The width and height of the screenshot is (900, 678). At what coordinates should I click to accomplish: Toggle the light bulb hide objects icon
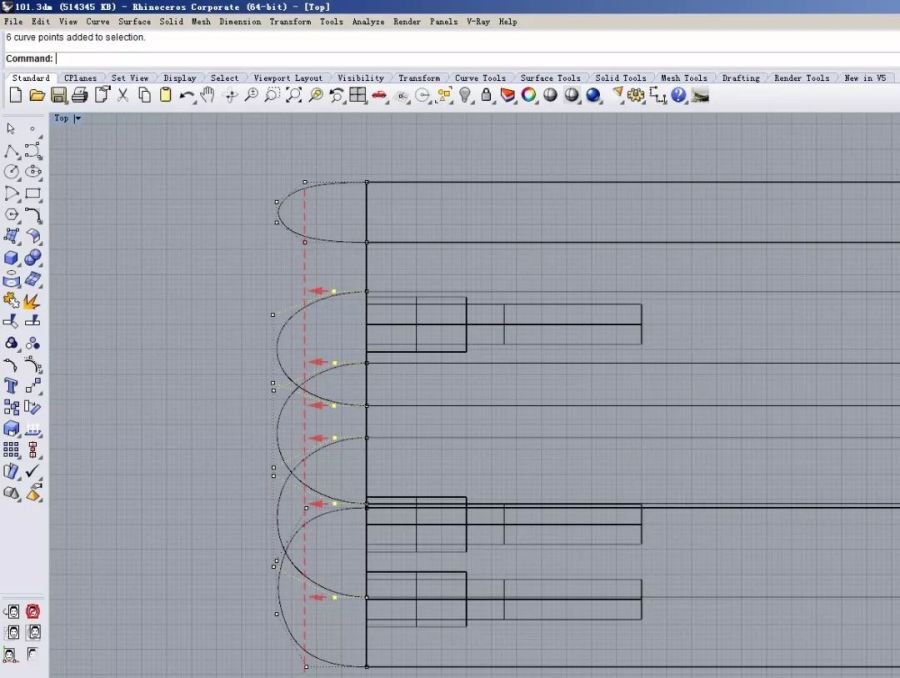pyautogui.click(x=465, y=95)
